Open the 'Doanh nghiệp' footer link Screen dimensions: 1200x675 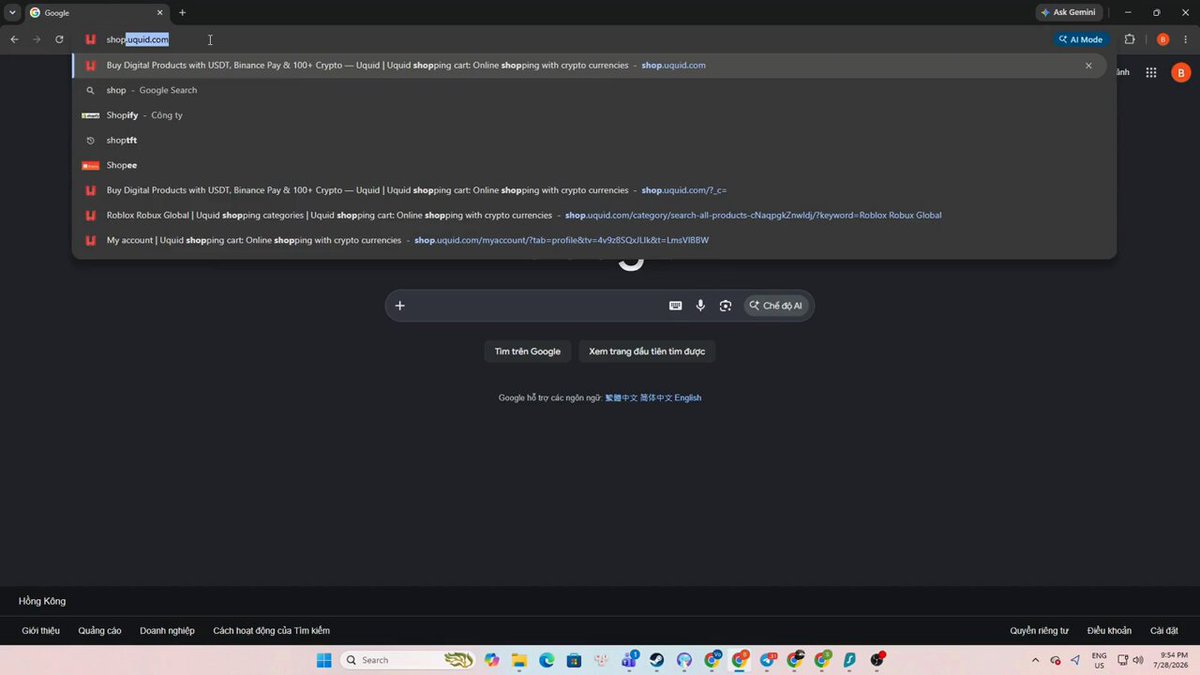(x=167, y=631)
